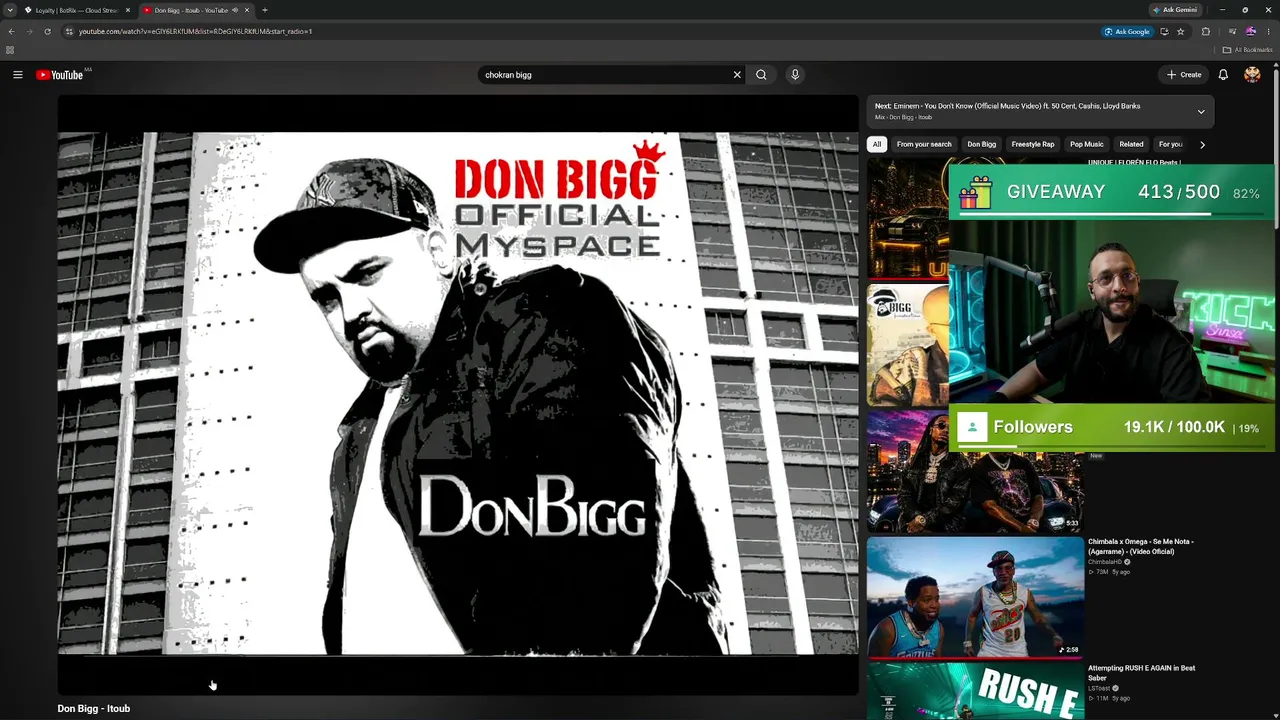
Task: Close the Loyalty BotRix tab
Action: [x=128, y=10]
